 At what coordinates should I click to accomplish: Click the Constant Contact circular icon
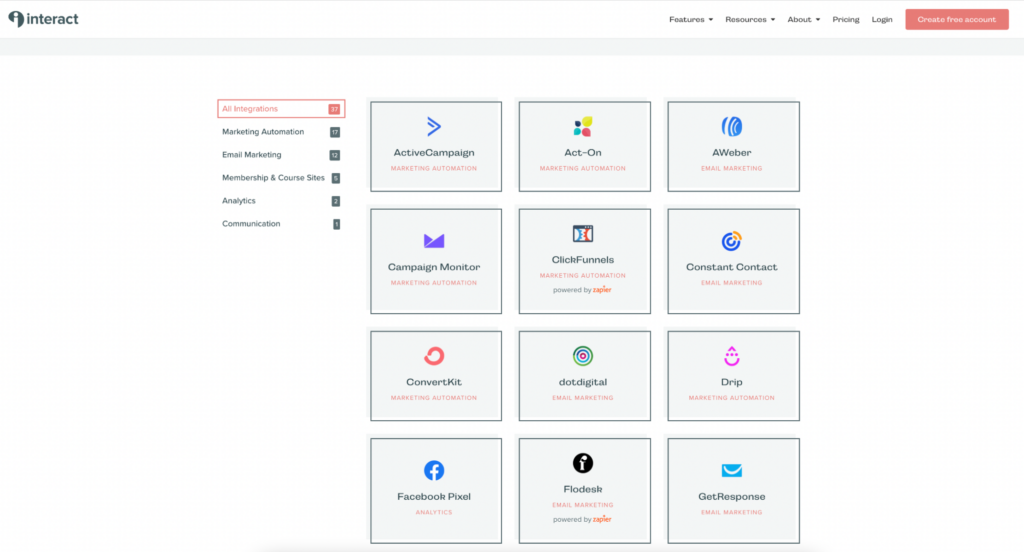731,241
